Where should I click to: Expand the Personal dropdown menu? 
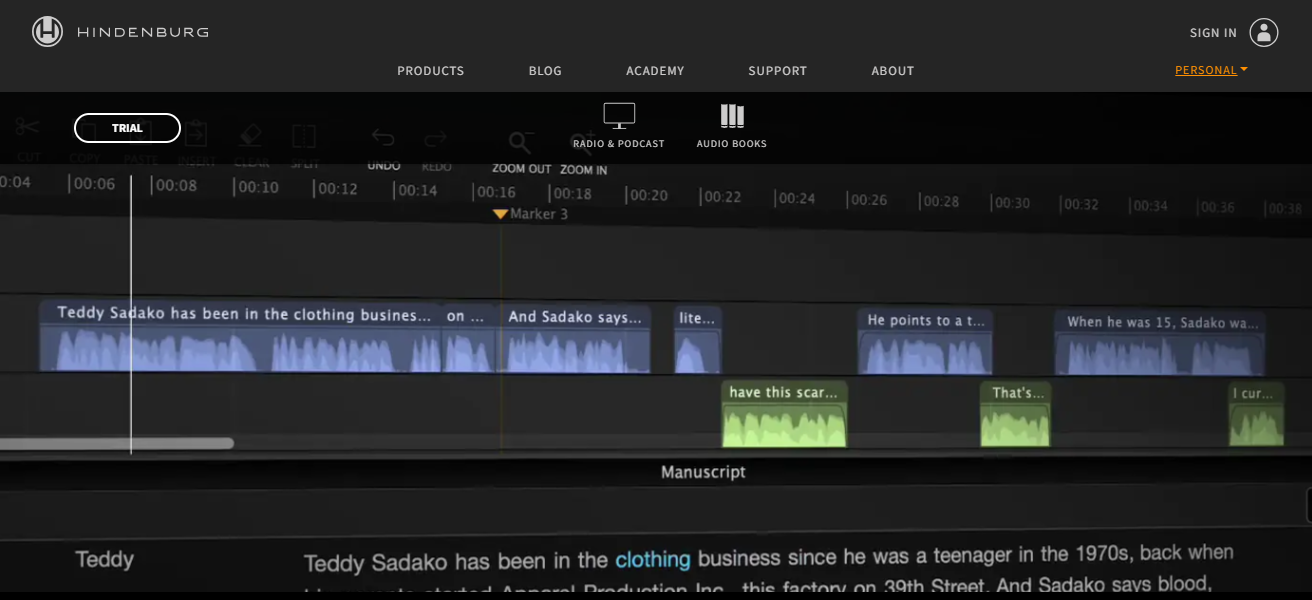pyautogui.click(x=1211, y=70)
